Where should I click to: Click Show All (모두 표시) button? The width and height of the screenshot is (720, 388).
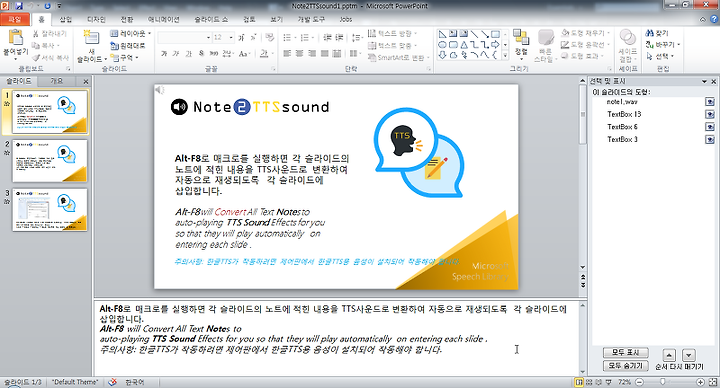(x=625, y=352)
